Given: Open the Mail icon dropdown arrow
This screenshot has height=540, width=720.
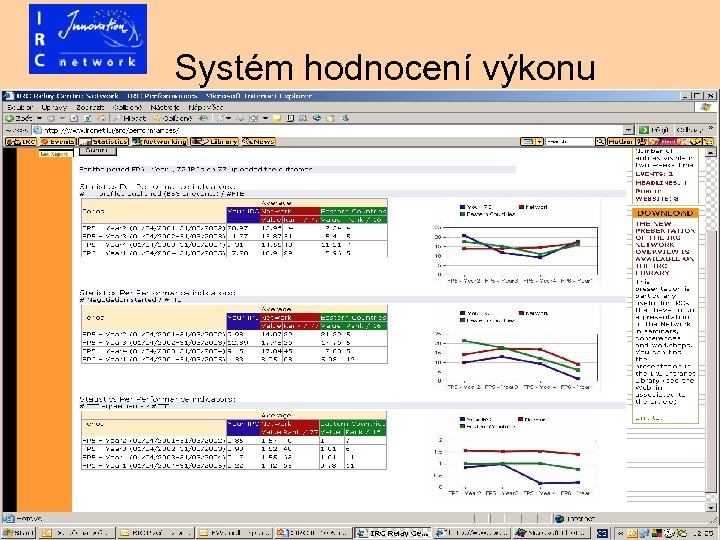Looking at the screenshot, I should tap(228, 118).
